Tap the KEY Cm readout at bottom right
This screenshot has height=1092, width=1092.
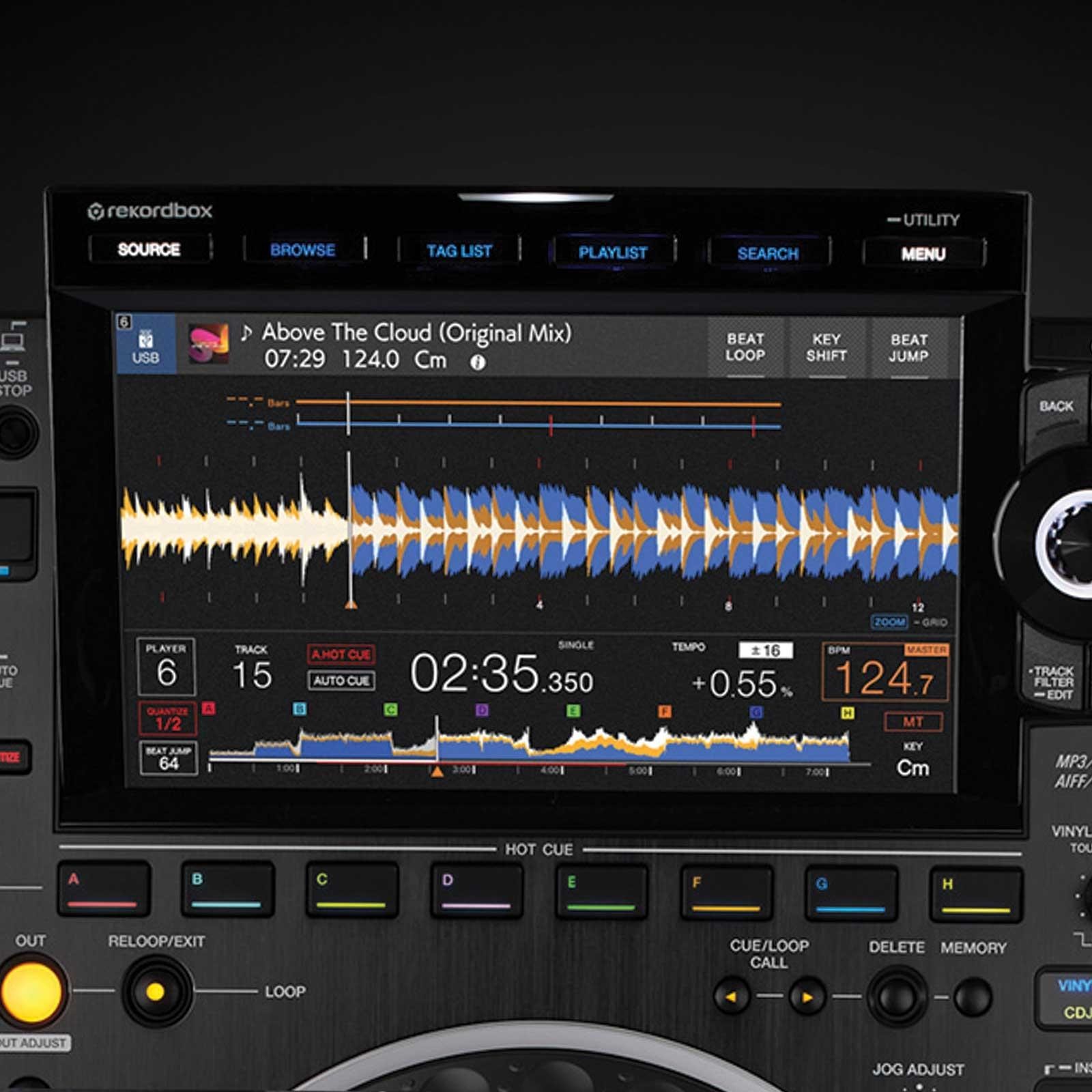(913, 760)
